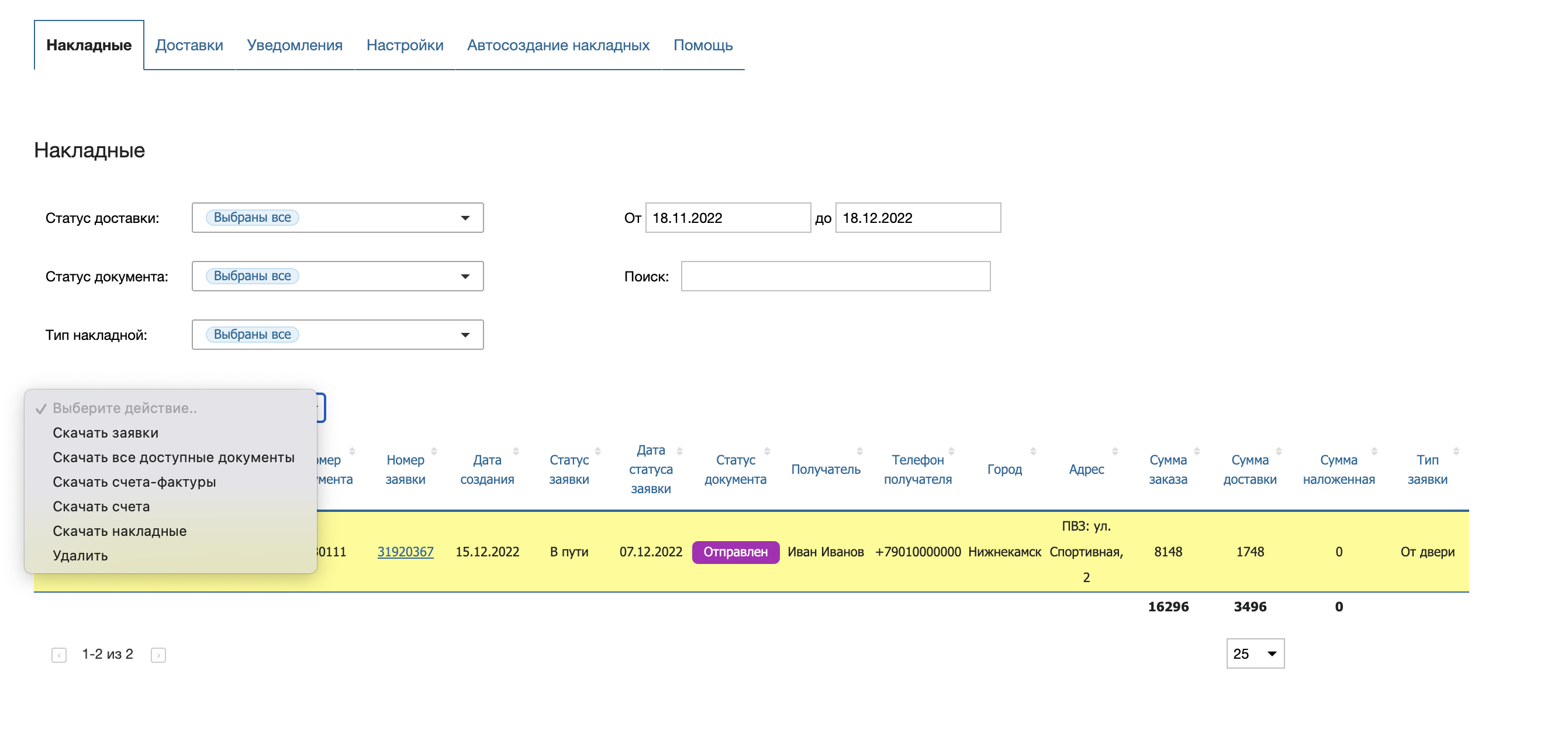The height and width of the screenshot is (750, 1568).
Task: Switch to Доставки tab
Action: pyautogui.click(x=189, y=45)
